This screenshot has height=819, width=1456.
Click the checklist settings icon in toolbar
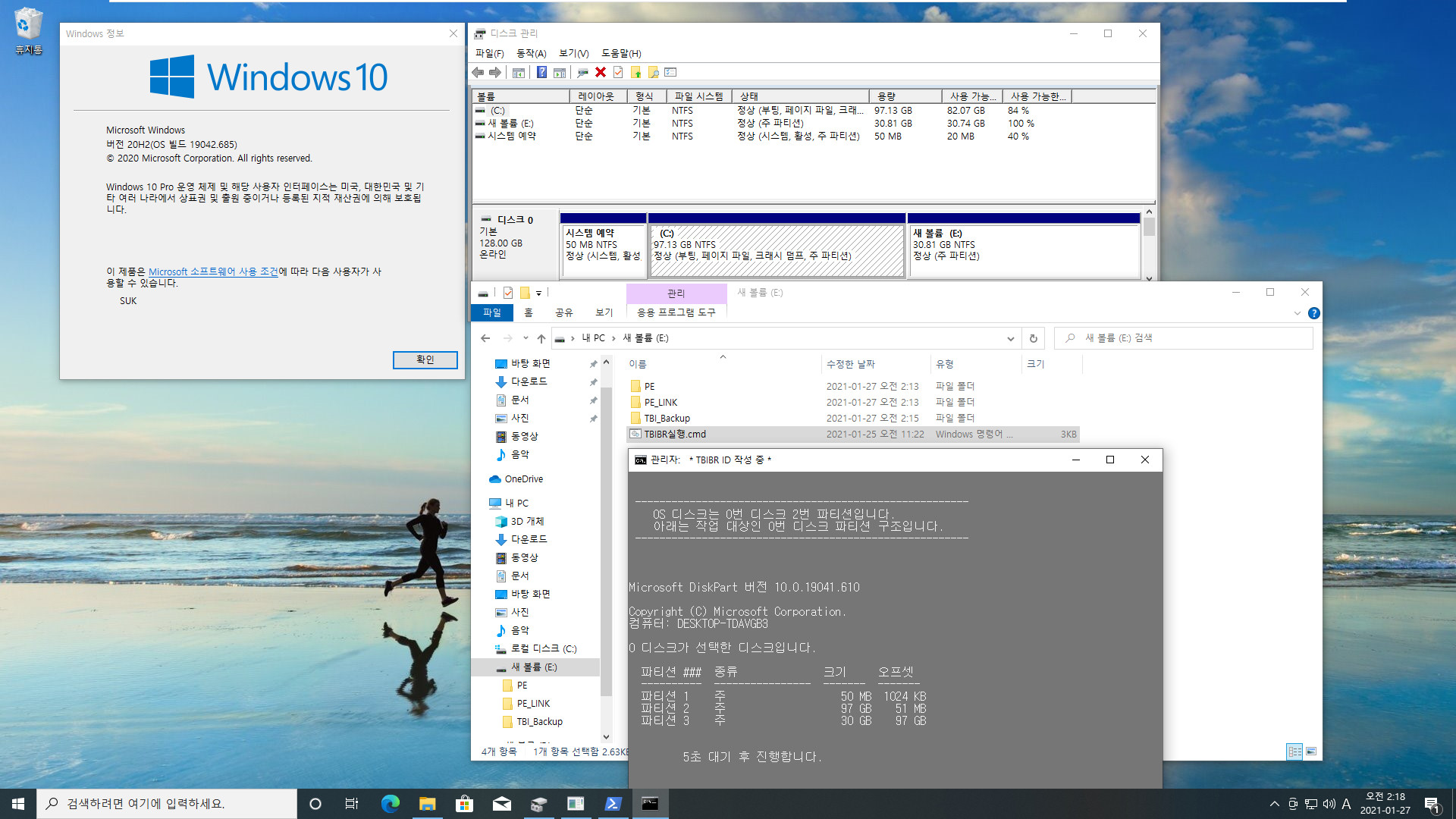[x=670, y=72]
